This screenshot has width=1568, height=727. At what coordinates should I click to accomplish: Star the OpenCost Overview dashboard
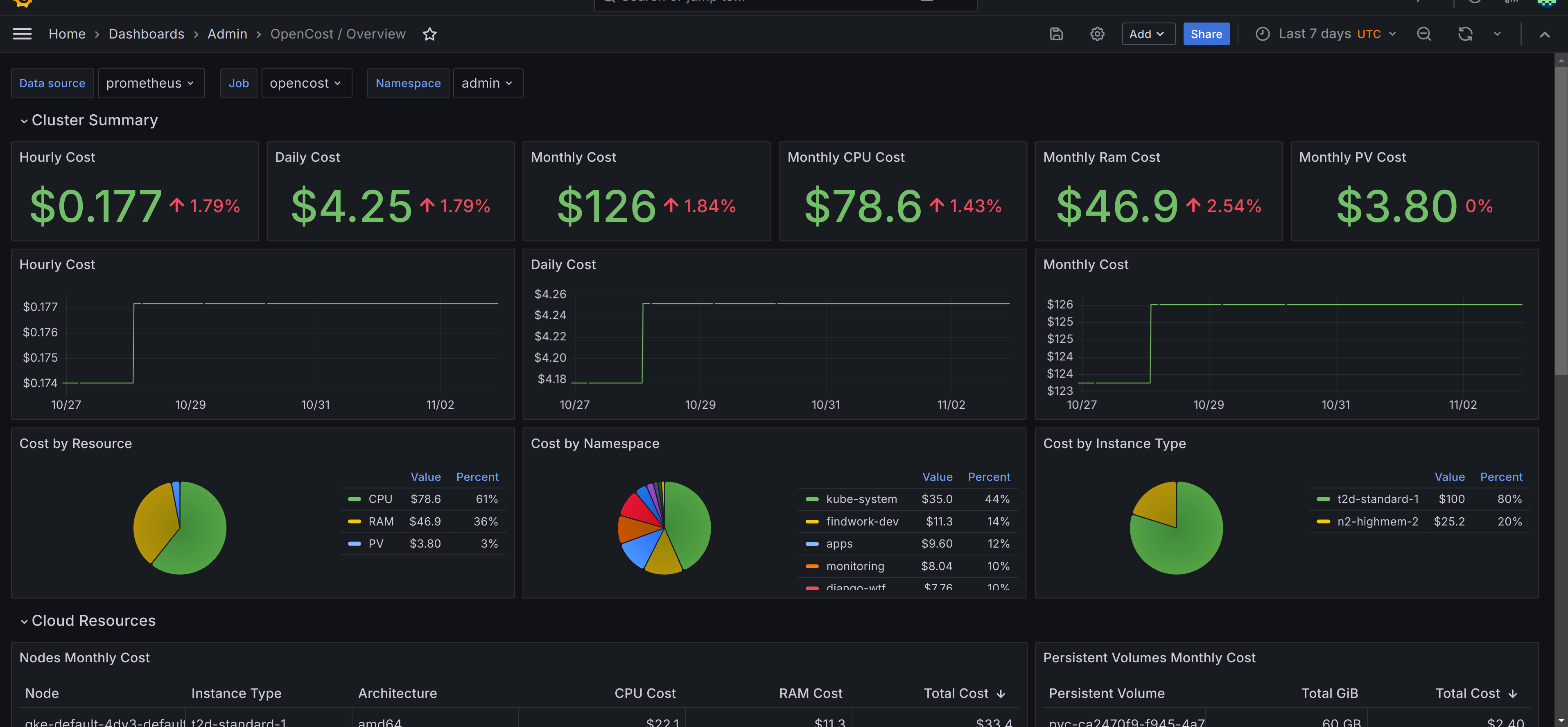(x=430, y=34)
